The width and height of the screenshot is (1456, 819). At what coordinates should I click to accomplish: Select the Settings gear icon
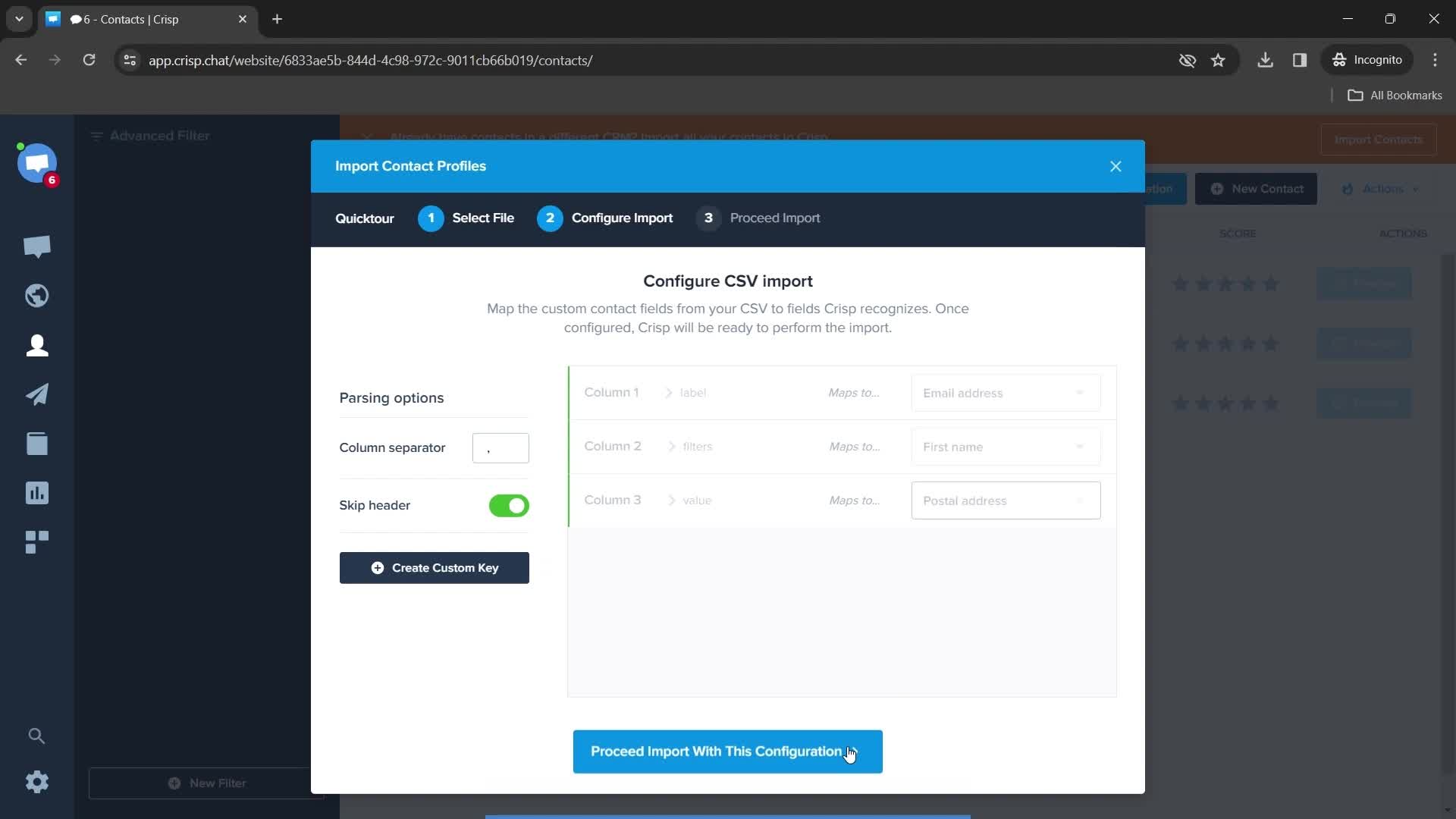[x=37, y=782]
